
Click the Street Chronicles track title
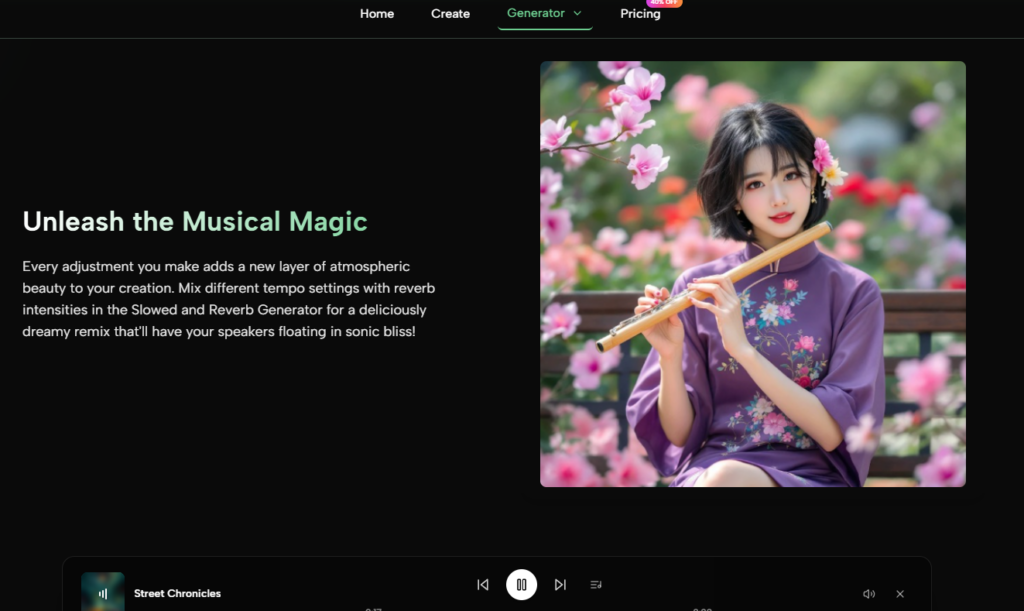[177, 593]
